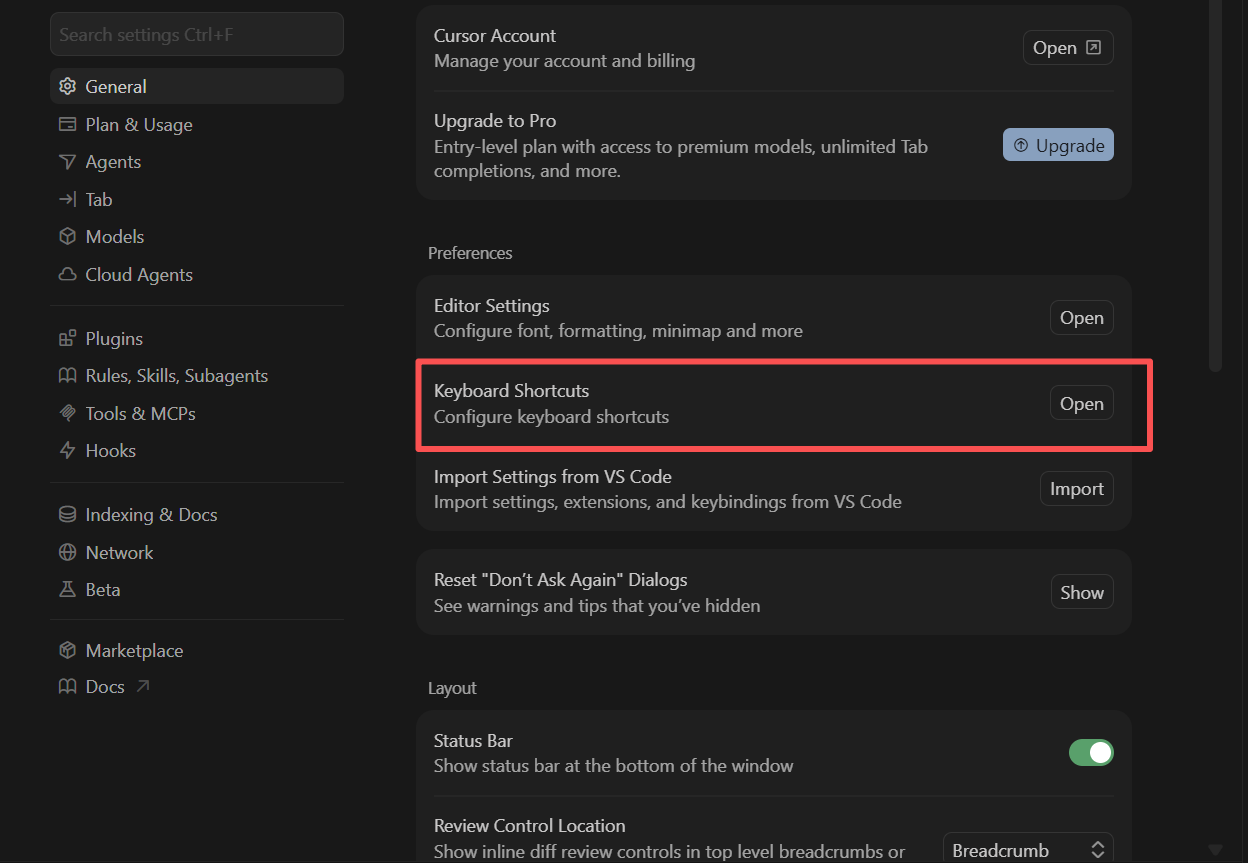Open the Plugins settings page
Viewport: 1248px width, 863px height.
point(197,338)
